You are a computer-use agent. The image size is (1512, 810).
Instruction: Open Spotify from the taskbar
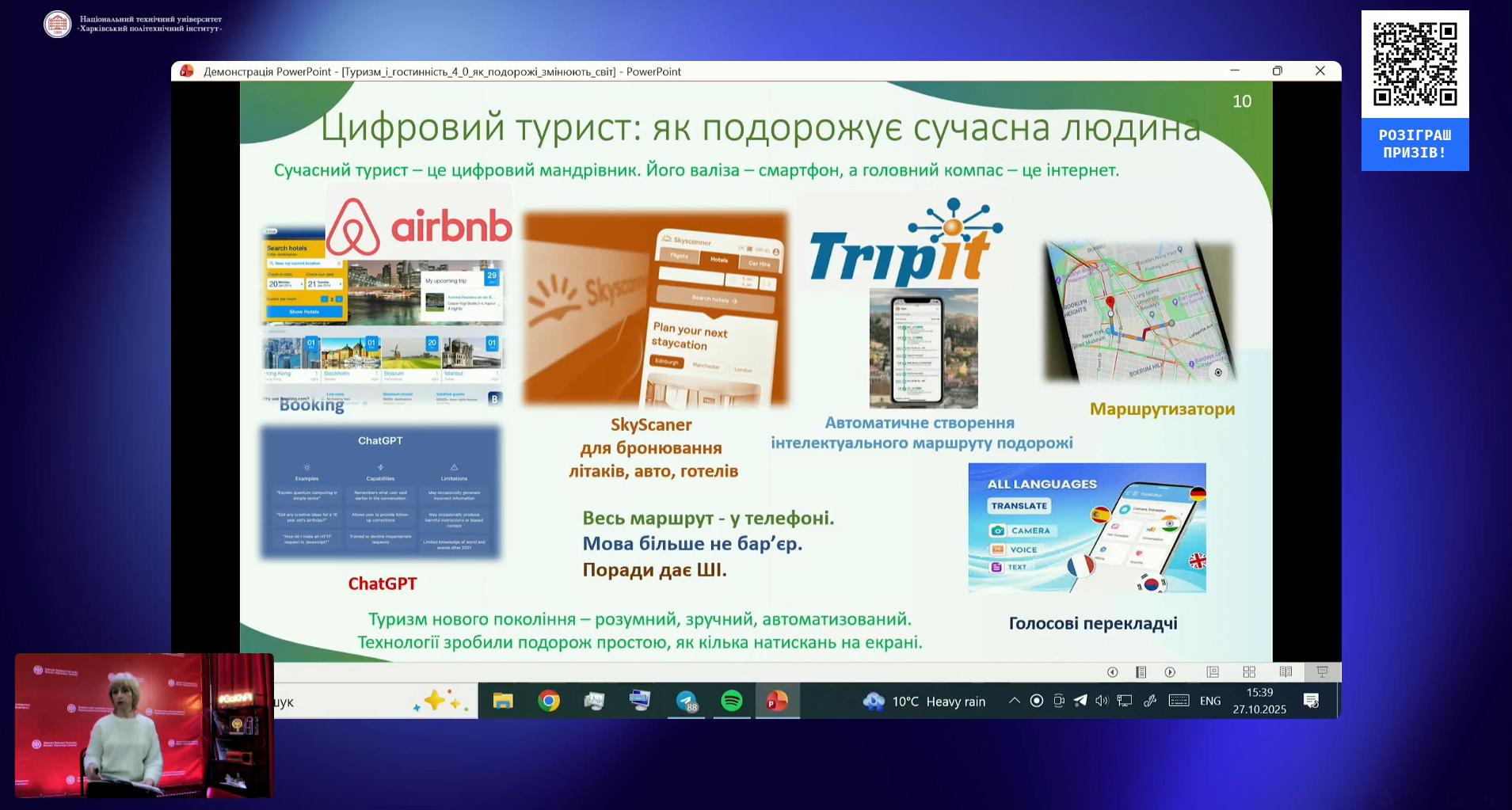(732, 701)
